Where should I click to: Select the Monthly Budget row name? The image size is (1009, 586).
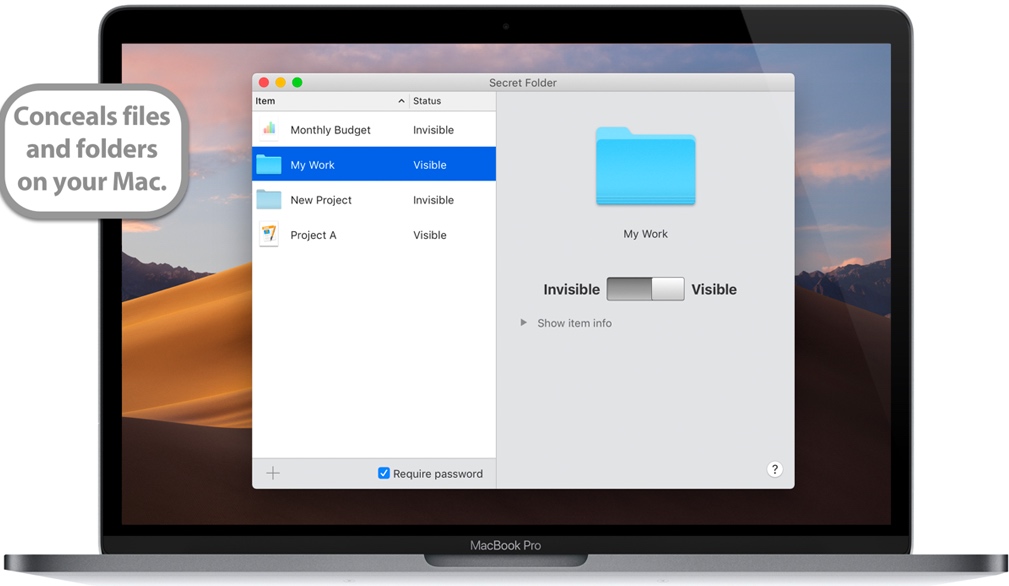[330, 130]
